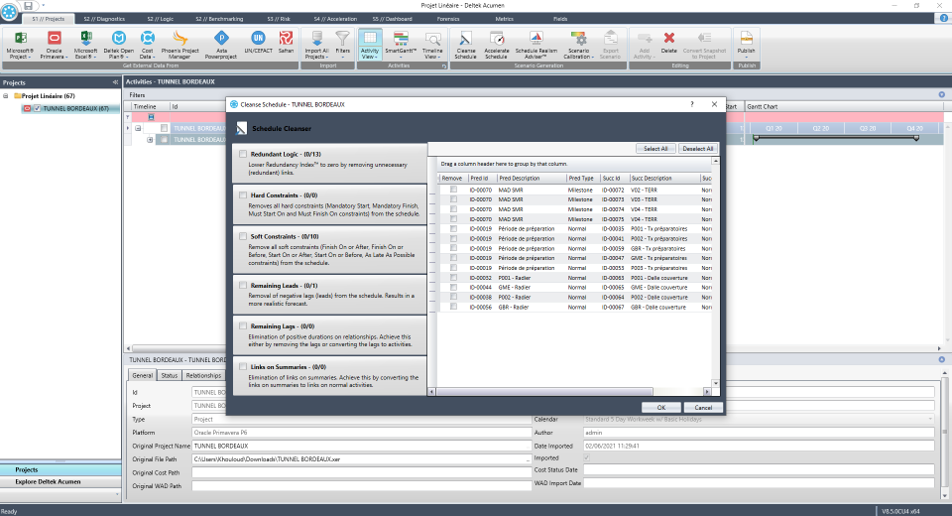The height and width of the screenshot is (516, 952).
Task: Open the Forensics tab
Action: point(448,19)
